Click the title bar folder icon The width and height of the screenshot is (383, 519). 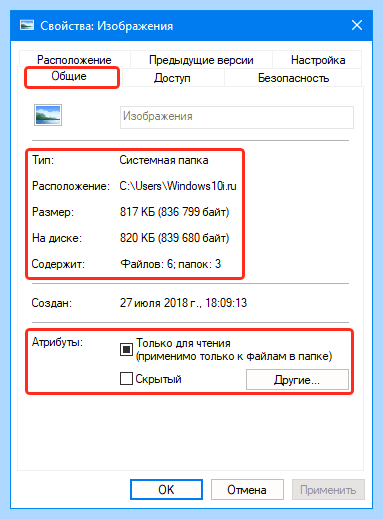pos(27,25)
